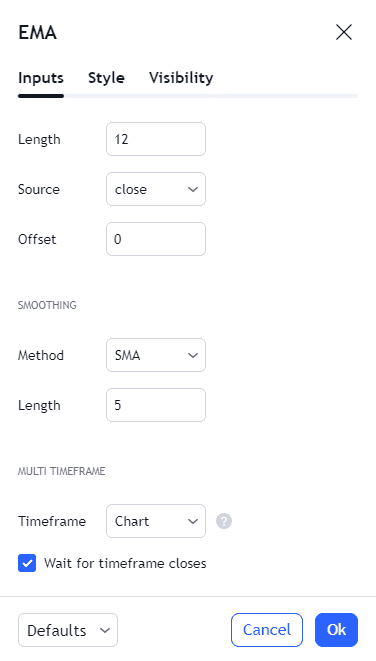Close the EMA settings dialog

(x=344, y=32)
